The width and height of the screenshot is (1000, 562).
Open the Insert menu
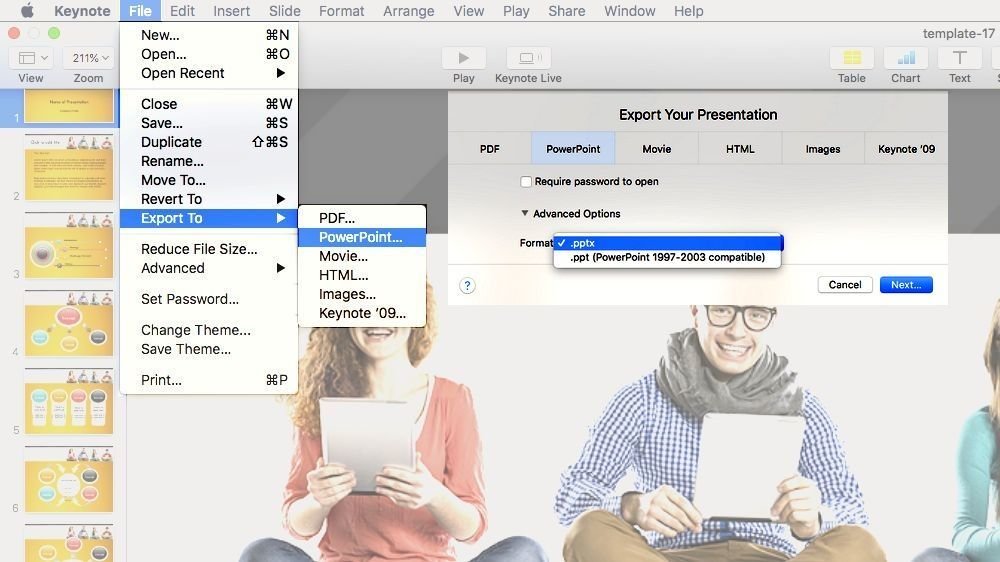[x=232, y=11]
